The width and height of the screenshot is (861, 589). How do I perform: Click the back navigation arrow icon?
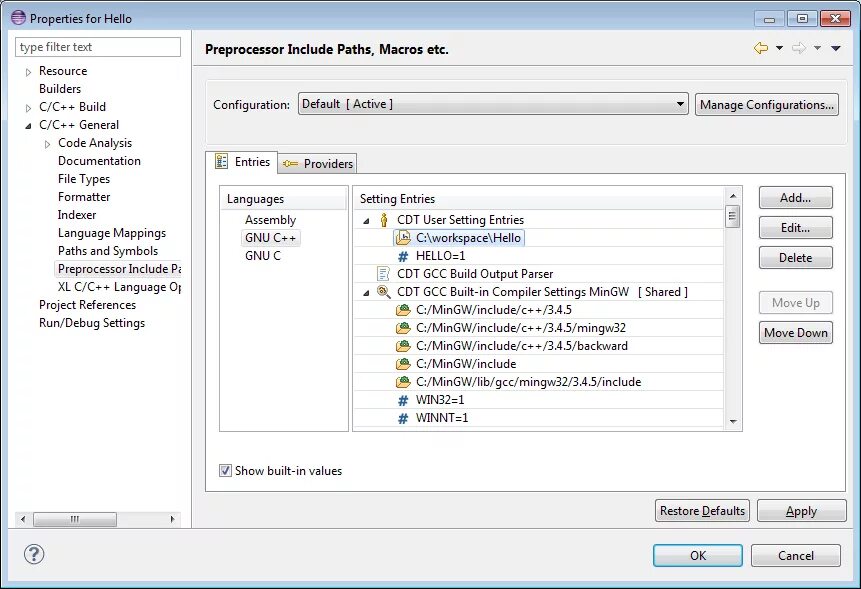coord(761,48)
